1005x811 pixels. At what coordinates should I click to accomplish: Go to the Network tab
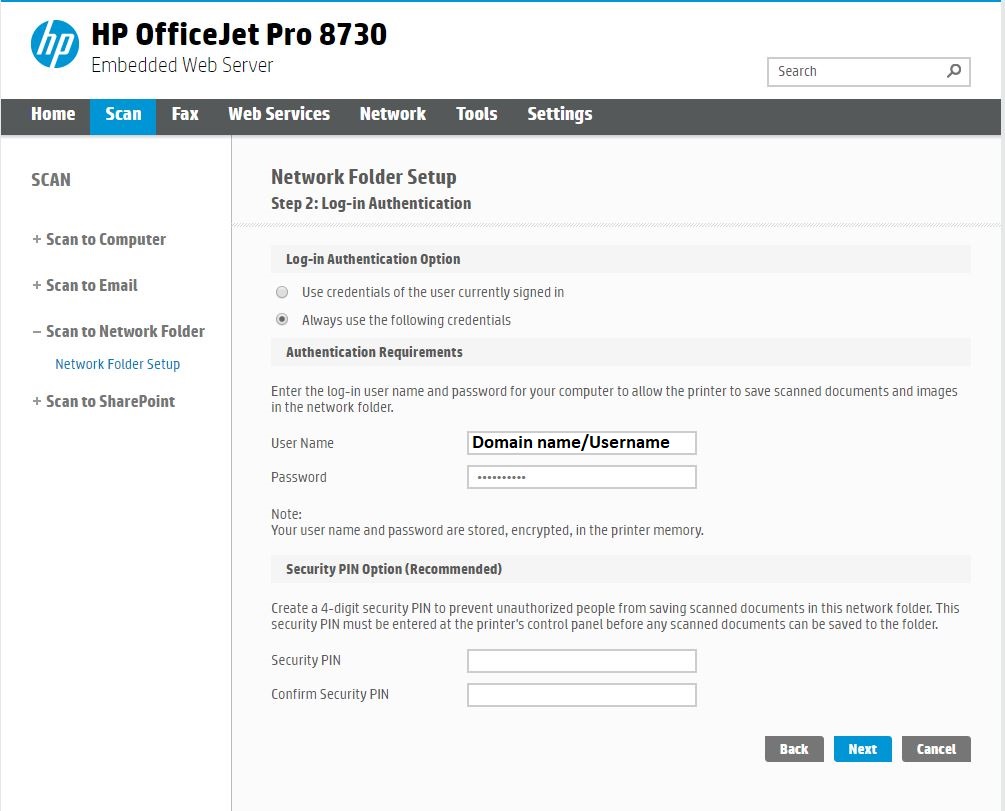click(x=393, y=115)
